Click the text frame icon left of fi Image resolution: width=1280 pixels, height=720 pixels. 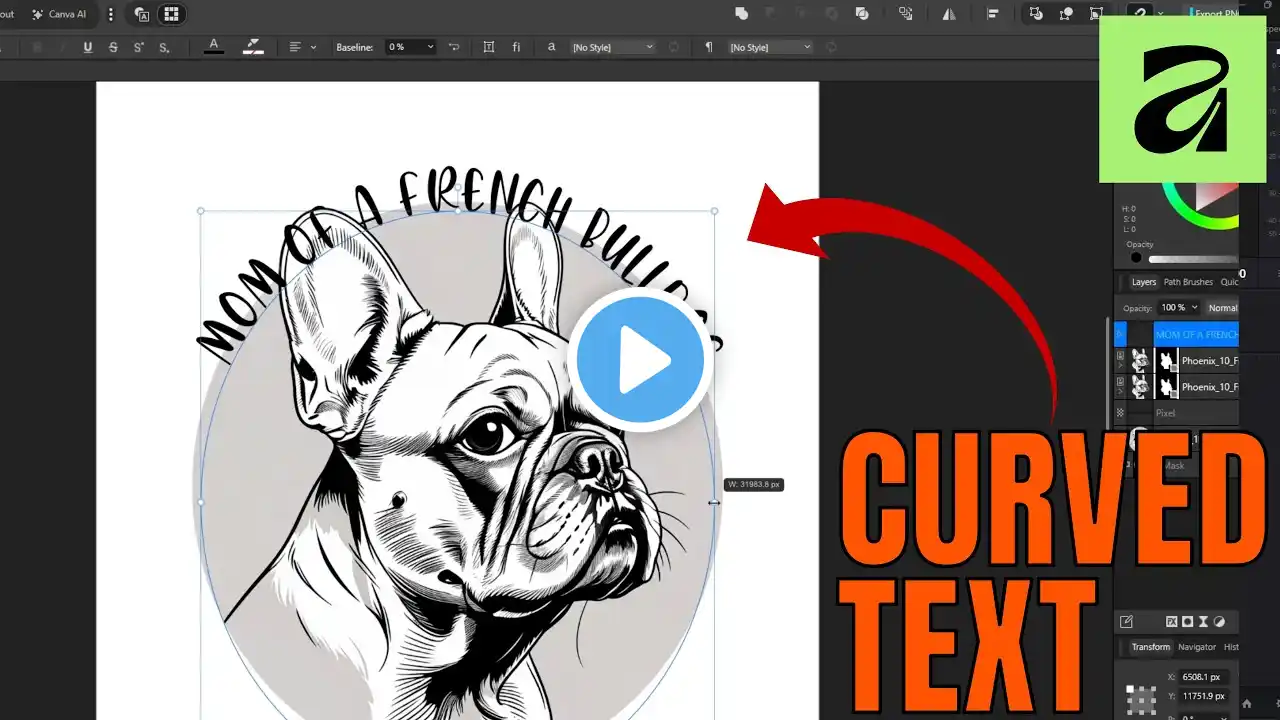click(488, 47)
